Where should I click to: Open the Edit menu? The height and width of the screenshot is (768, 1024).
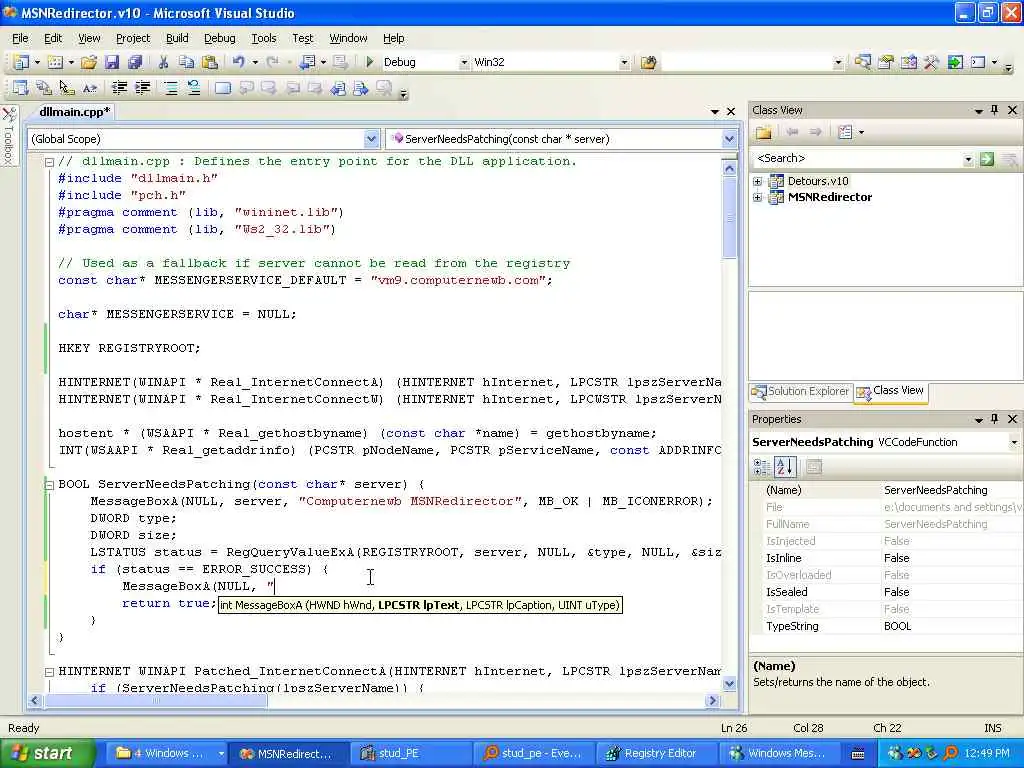click(x=53, y=39)
